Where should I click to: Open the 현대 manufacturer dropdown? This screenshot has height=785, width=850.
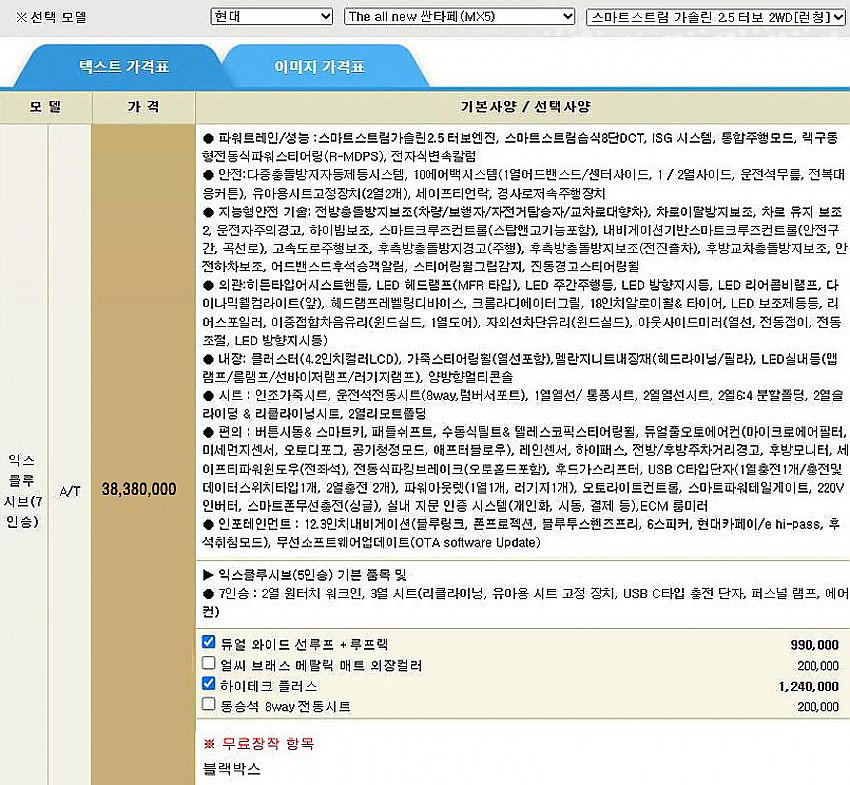pos(271,17)
